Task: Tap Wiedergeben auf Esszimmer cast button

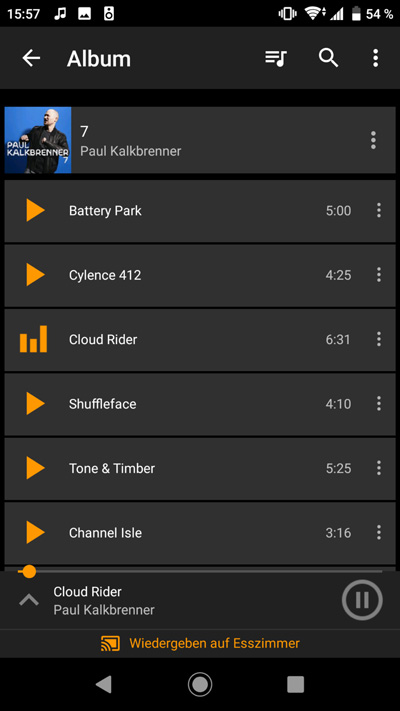Action: pos(200,643)
